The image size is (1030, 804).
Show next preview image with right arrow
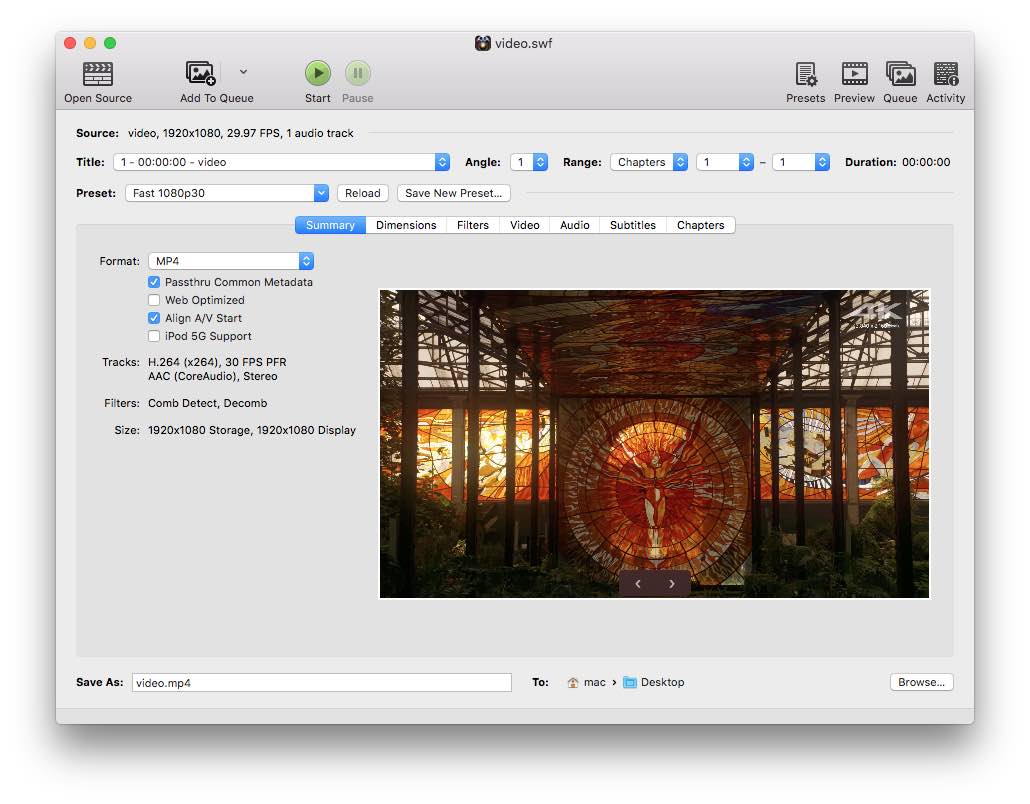coord(672,584)
